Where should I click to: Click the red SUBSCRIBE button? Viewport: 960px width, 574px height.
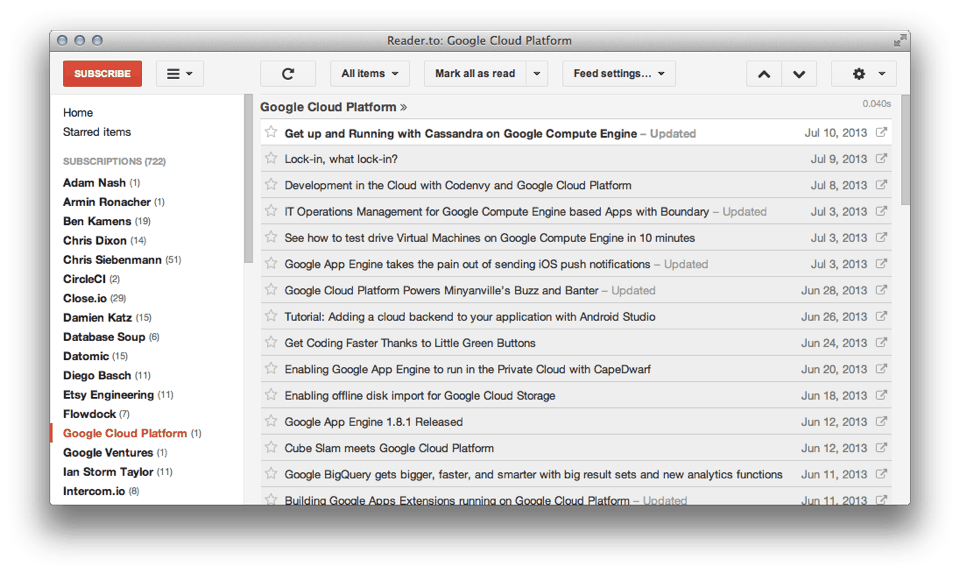(102, 73)
